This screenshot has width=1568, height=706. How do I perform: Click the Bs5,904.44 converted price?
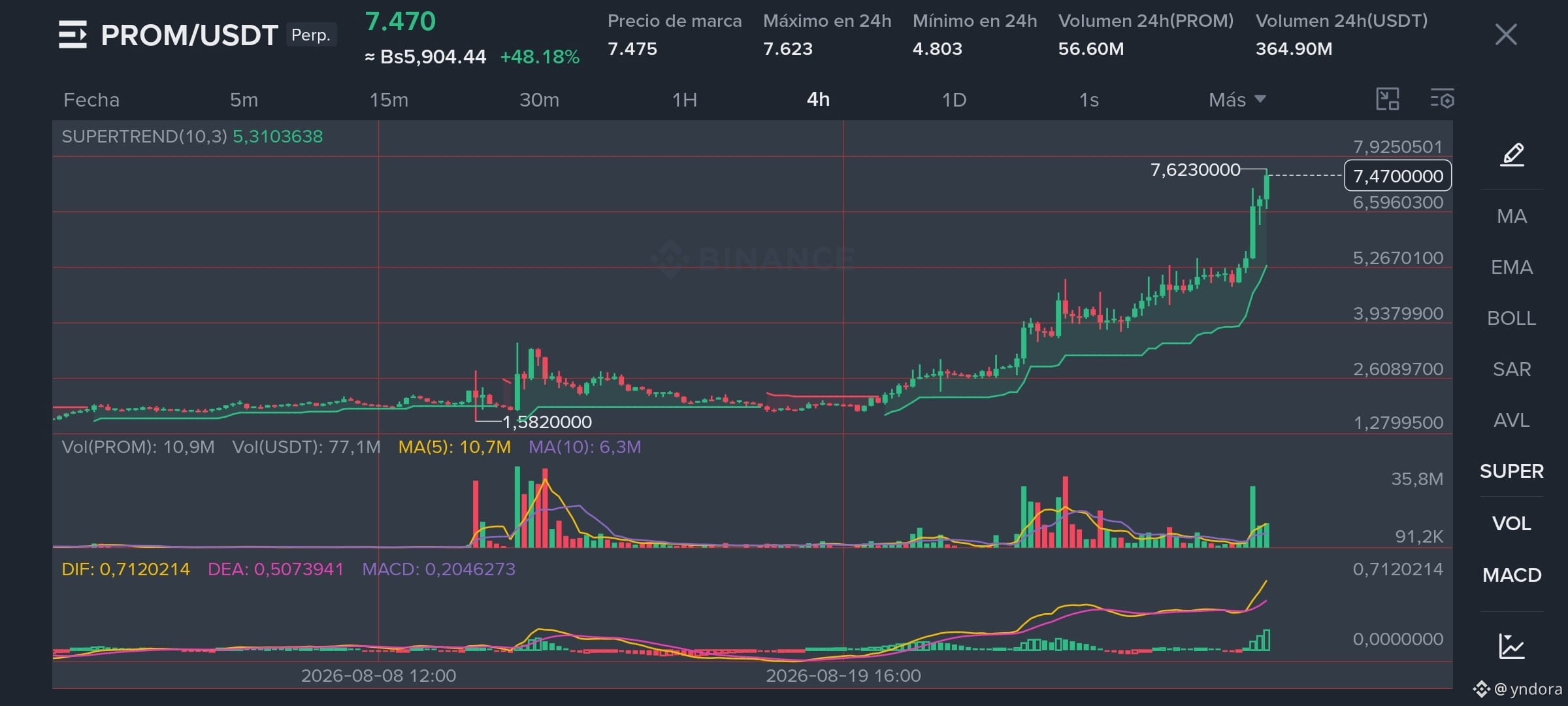425,57
